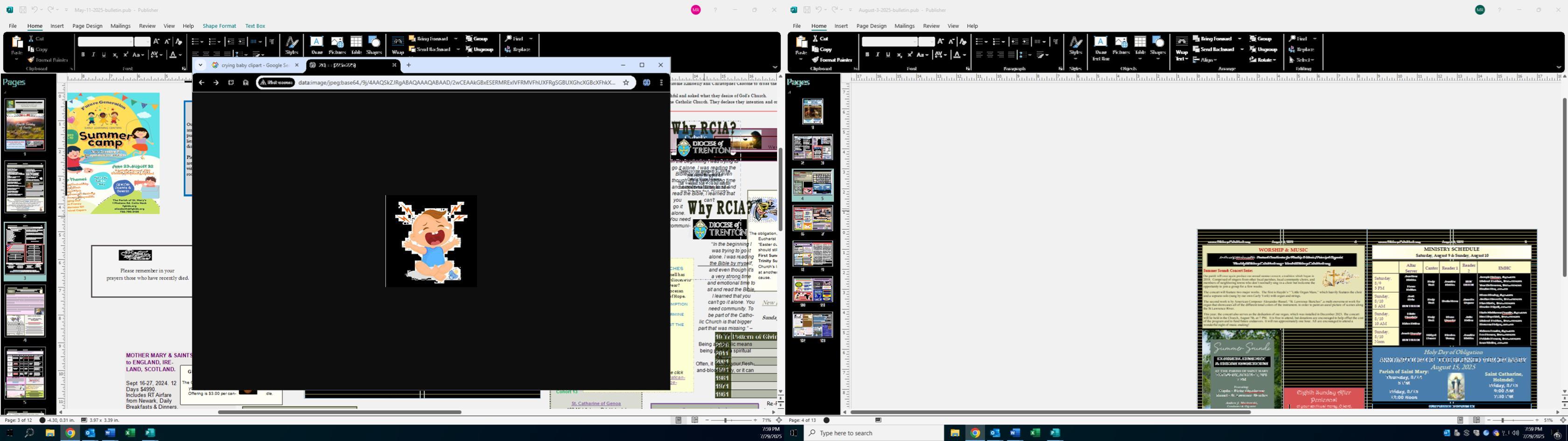This screenshot has height=441, width=1568.
Task: Click Ungroup in the right Publisher window
Action: point(1264,49)
